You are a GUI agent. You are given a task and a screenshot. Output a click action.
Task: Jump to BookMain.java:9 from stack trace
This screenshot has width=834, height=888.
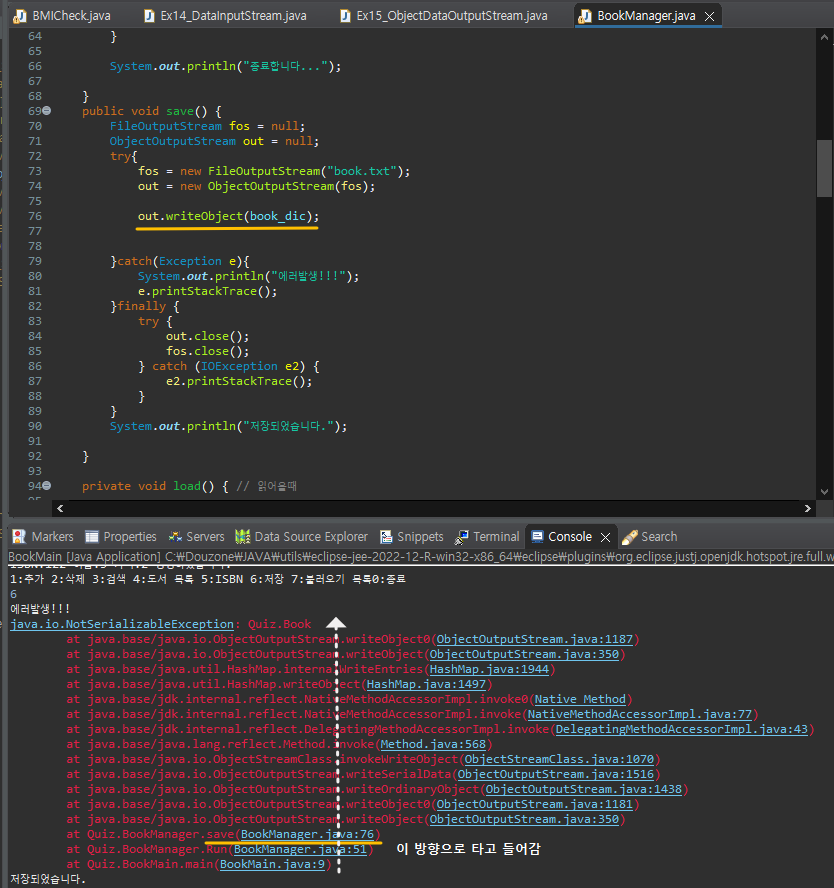pyautogui.click(x=272, y=864)
